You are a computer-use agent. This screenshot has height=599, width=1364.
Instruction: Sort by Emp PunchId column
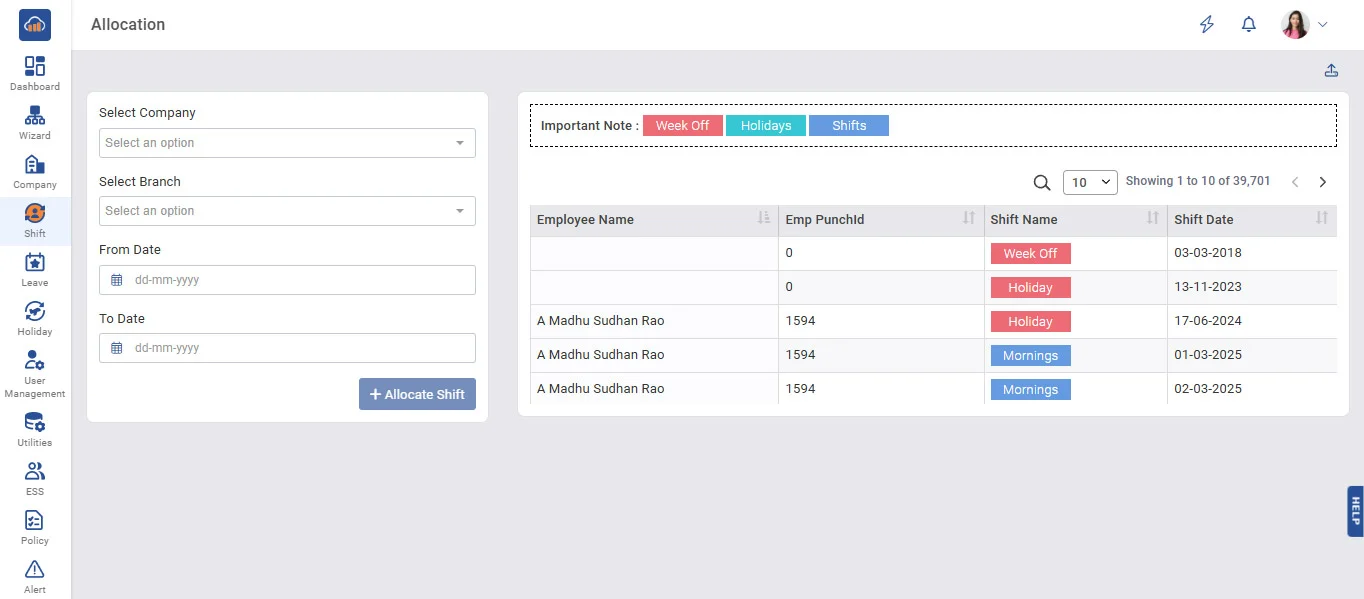point(968,219)
